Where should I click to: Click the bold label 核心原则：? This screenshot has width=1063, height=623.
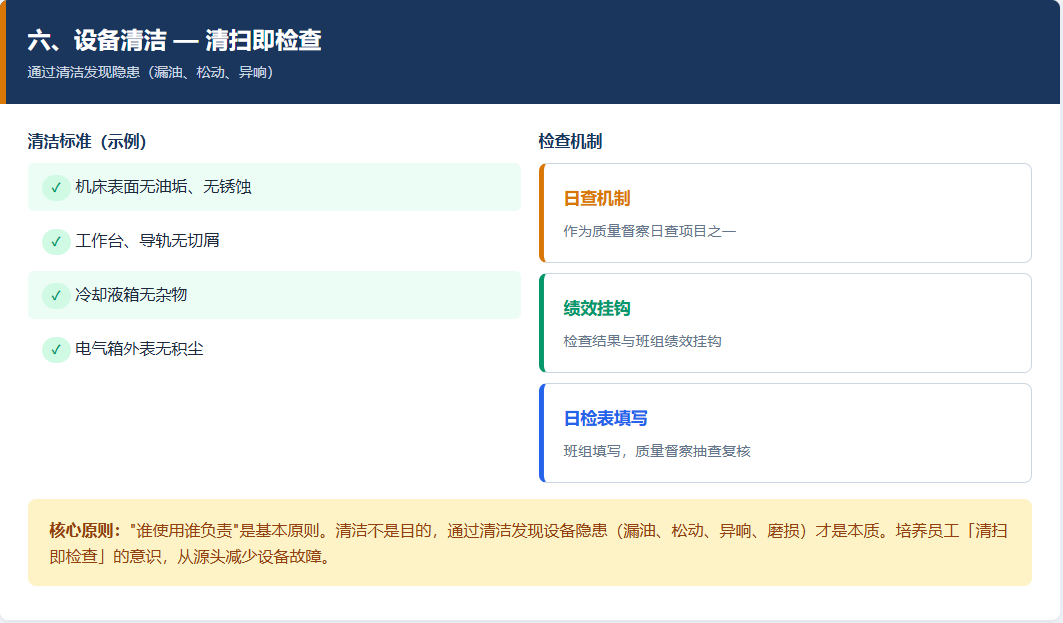pos(85,530)
